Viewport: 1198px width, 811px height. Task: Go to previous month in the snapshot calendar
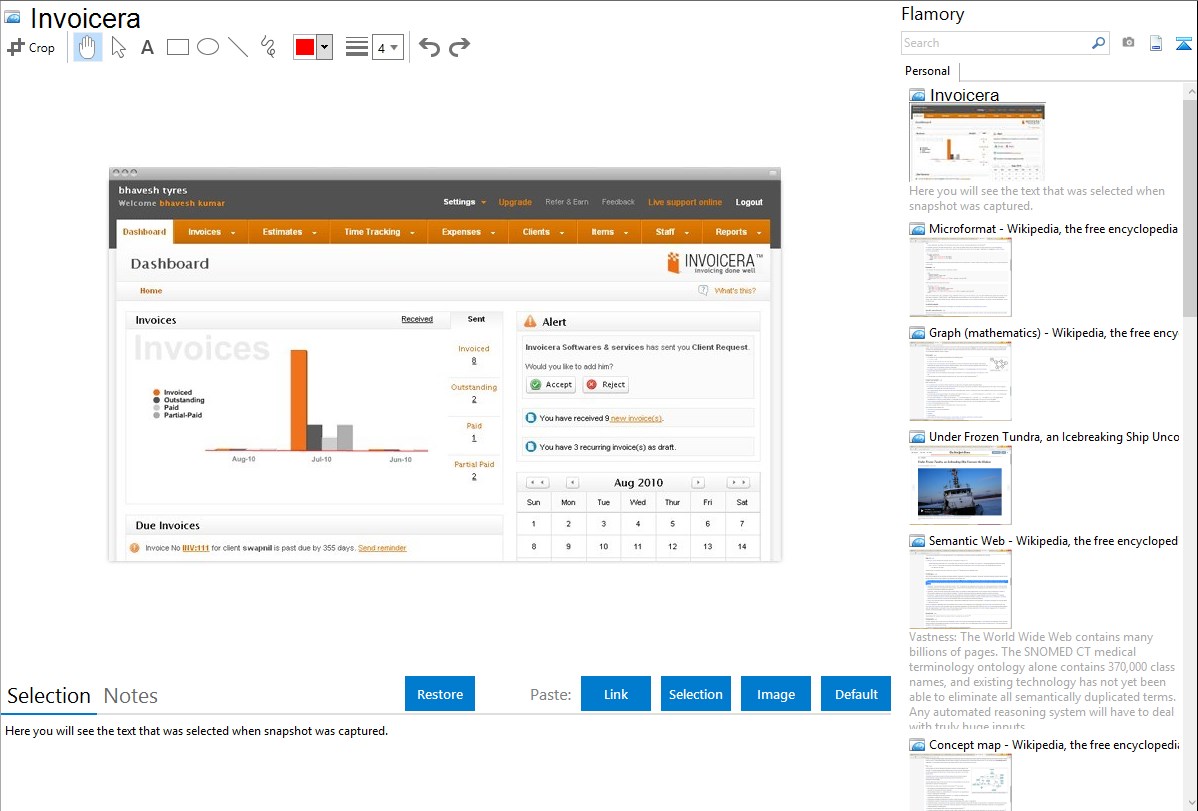(x=572, y=483)
